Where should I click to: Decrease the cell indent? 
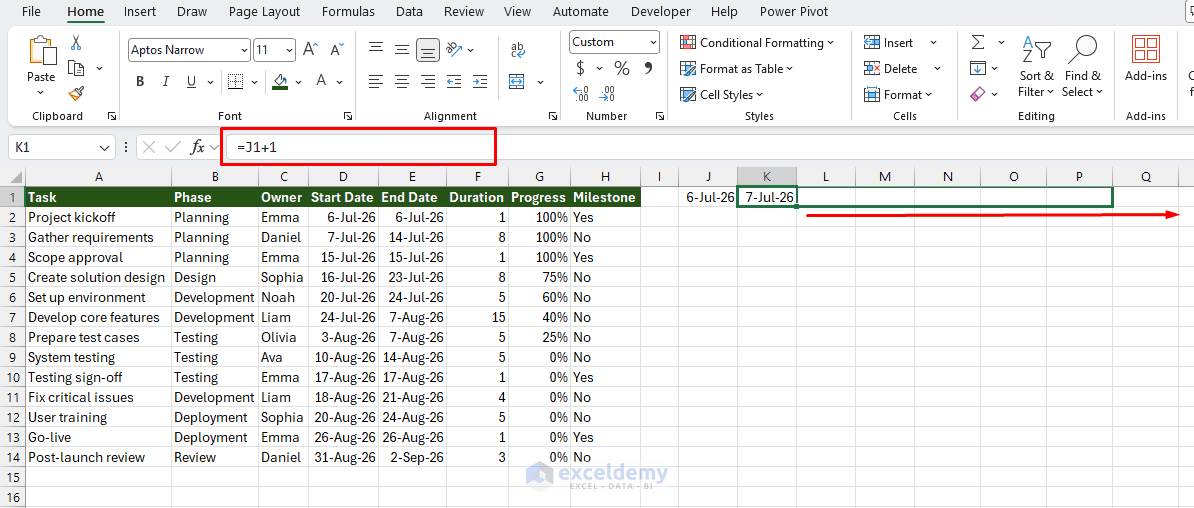(454, 81)
